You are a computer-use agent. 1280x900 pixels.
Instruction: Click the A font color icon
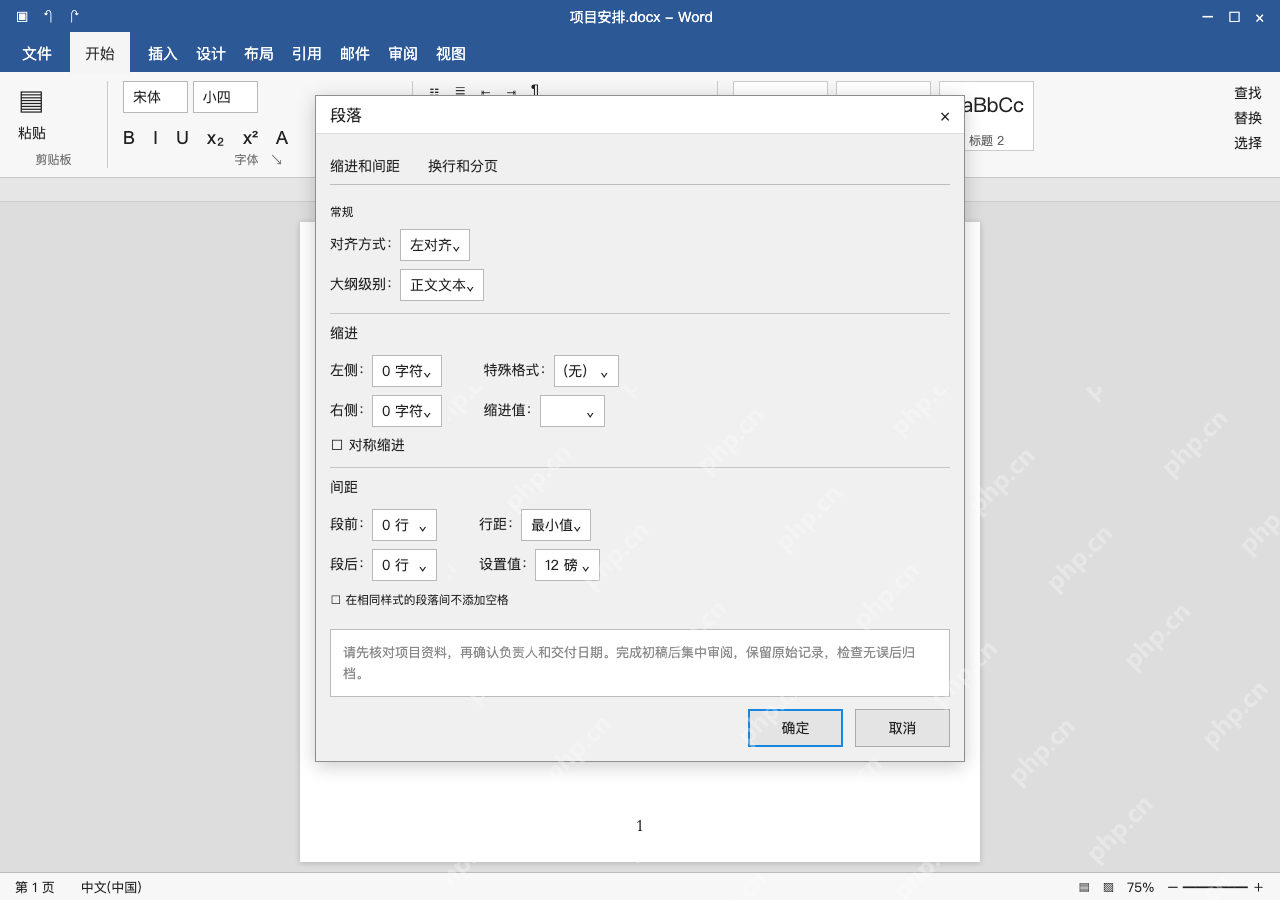pos(282,138)
